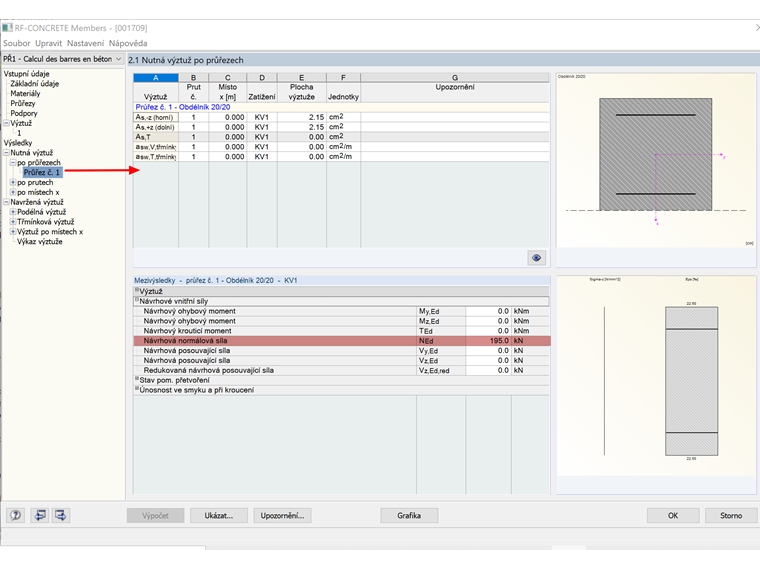The image size is (760, 570).
Task: Click the Ukázat... button
Action: point(219,515)
